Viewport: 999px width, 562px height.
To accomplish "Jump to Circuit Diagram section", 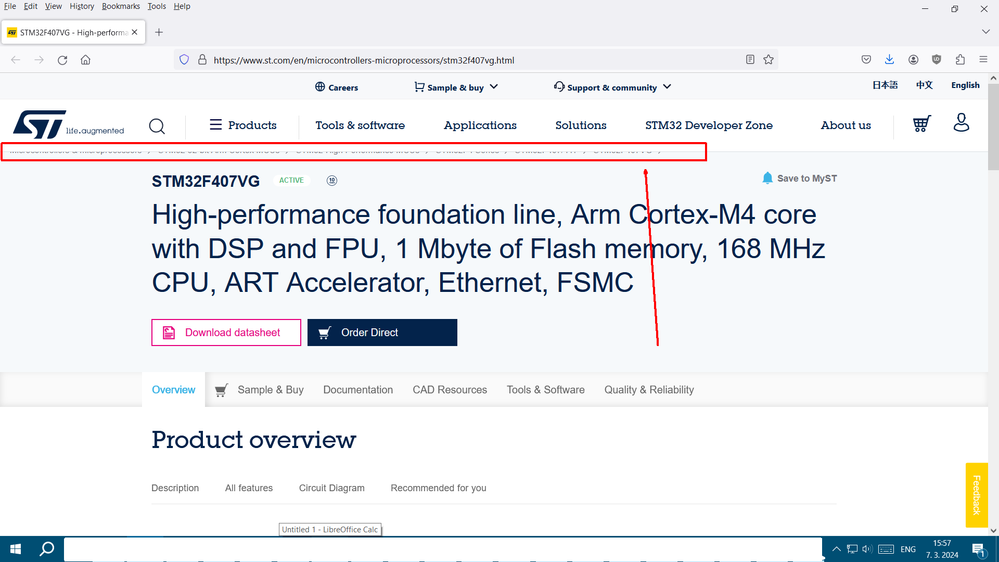I will tap(332, 487).
